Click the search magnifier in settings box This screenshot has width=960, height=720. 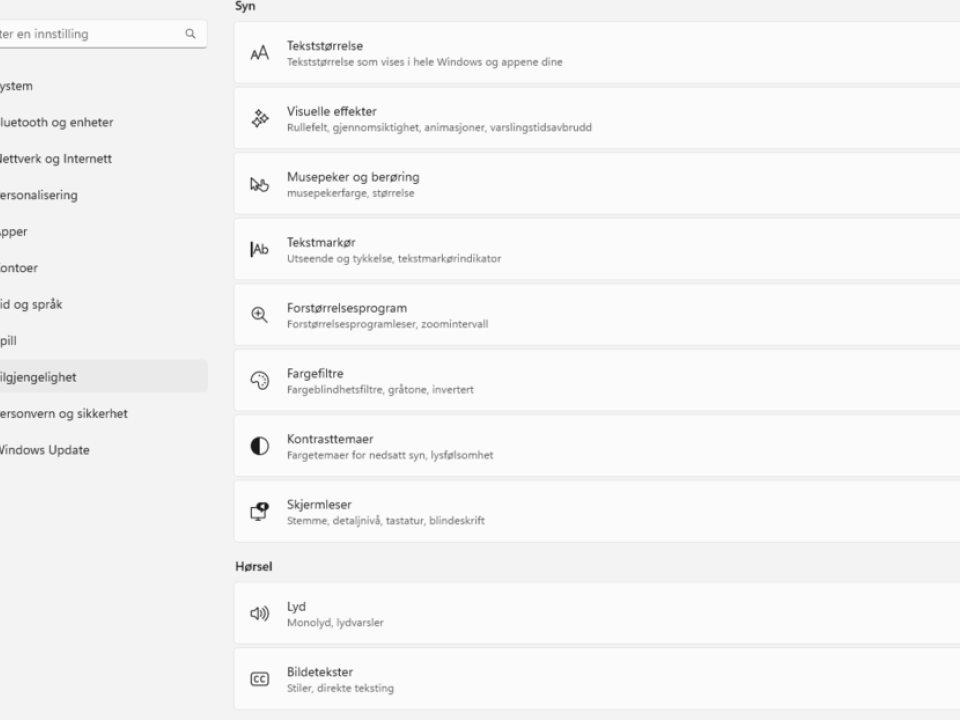(x=190, y=34)
